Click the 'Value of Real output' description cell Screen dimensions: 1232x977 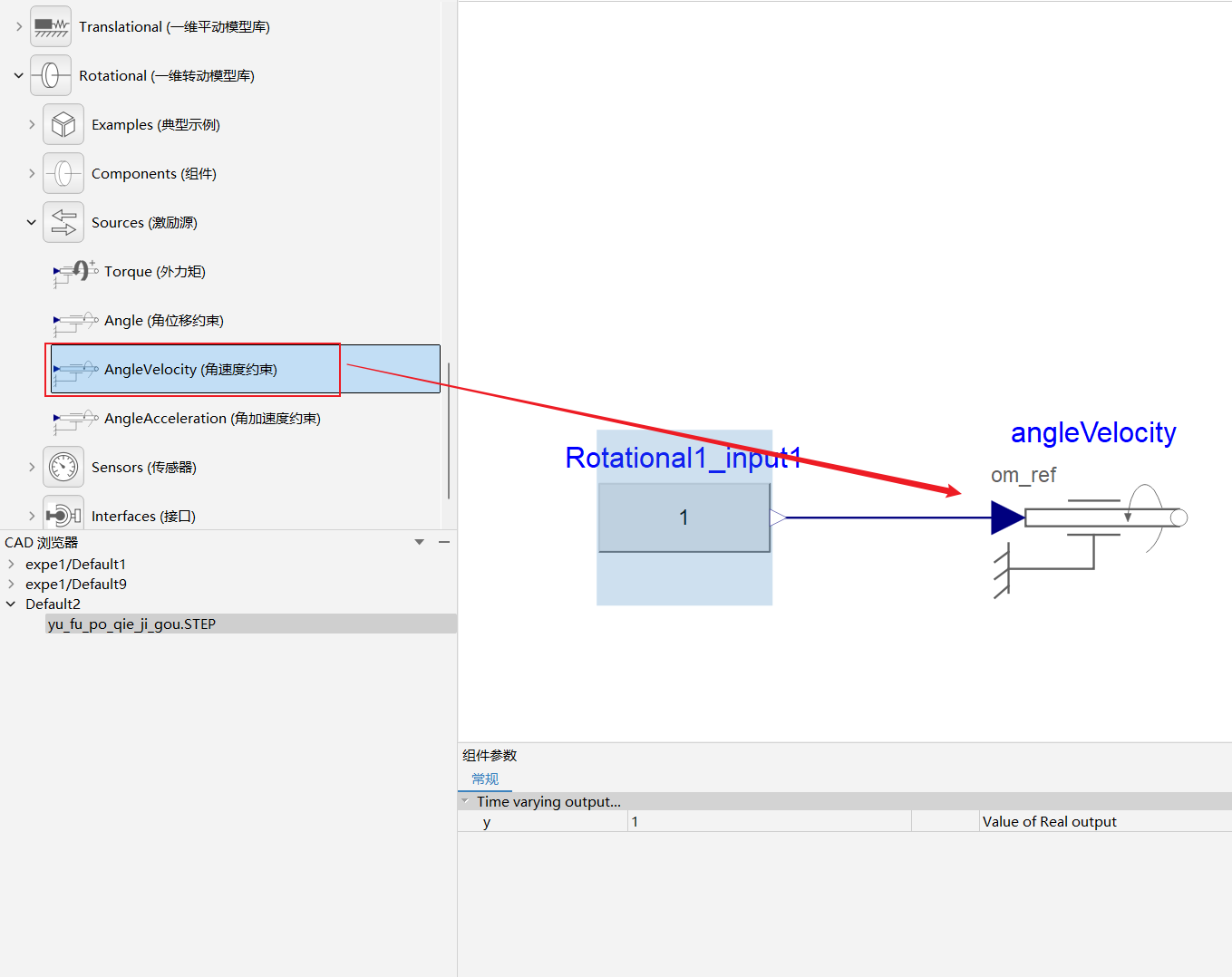click(1105, 821)
